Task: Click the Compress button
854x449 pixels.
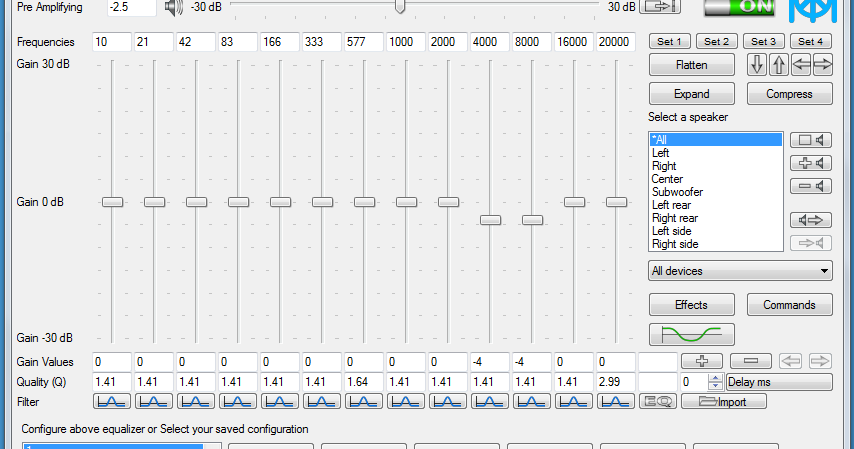Action: tap(790, 94)
